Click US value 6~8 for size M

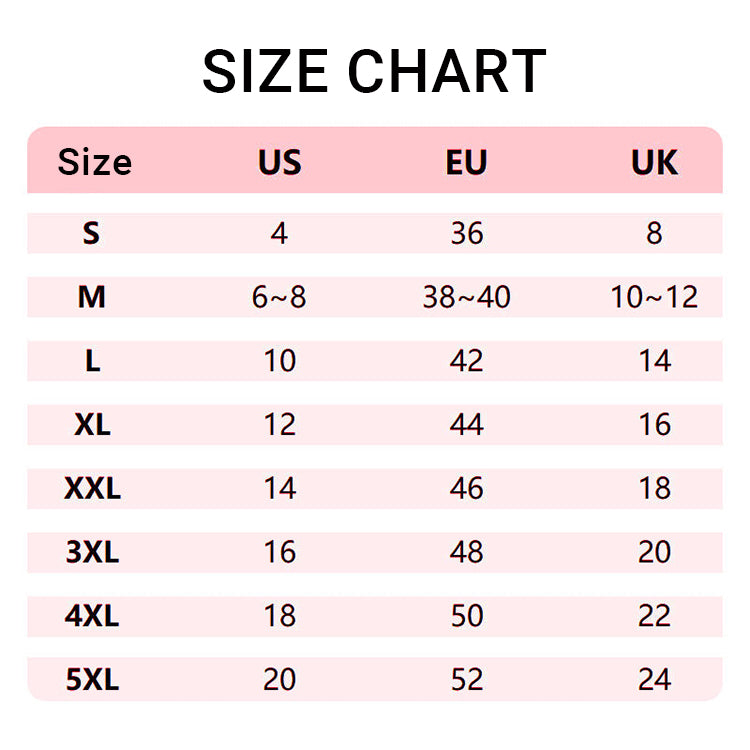(x=279, y=298)
